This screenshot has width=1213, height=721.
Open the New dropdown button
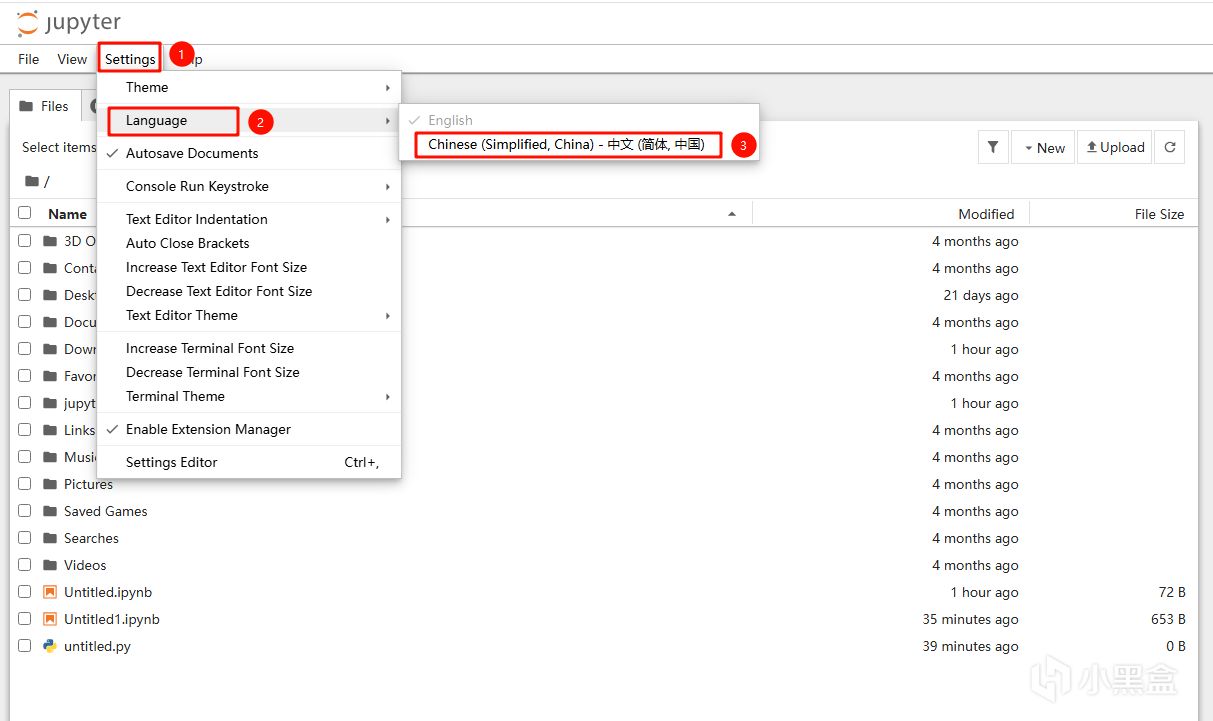(x=1043, y=147)
